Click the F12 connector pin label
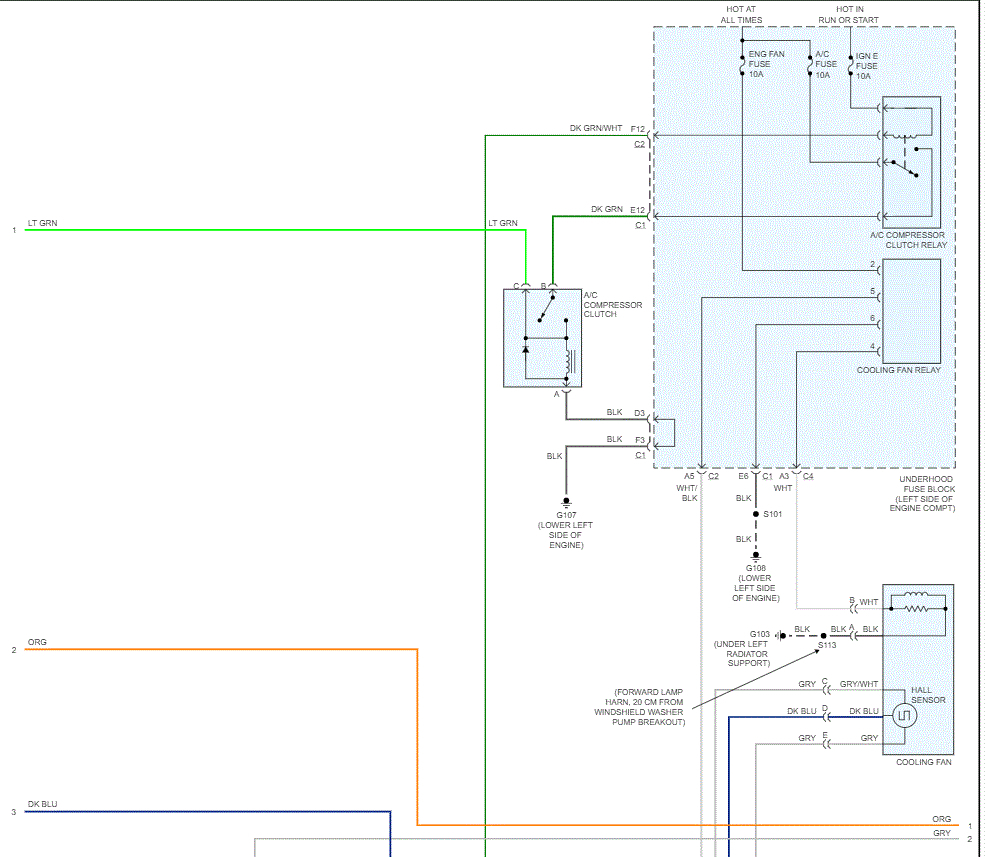This screenshot has width=985, height=857. (x=638, y=129)
